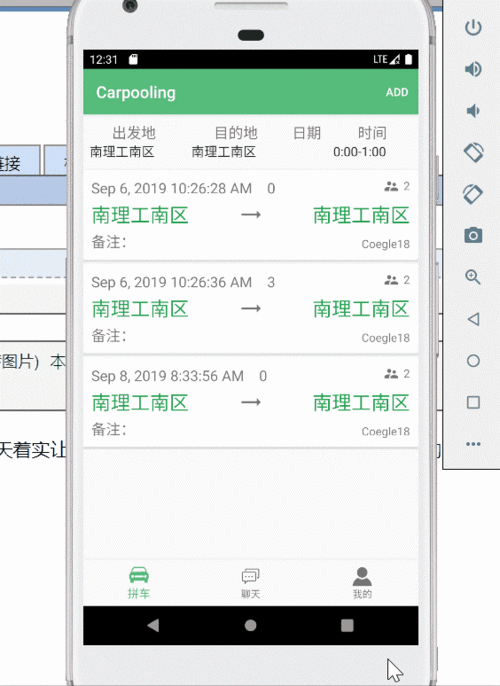The width and height of the screenshot is (500, 686).
Task: People icon on the Sep 8 card
Action: click(391, 374)
